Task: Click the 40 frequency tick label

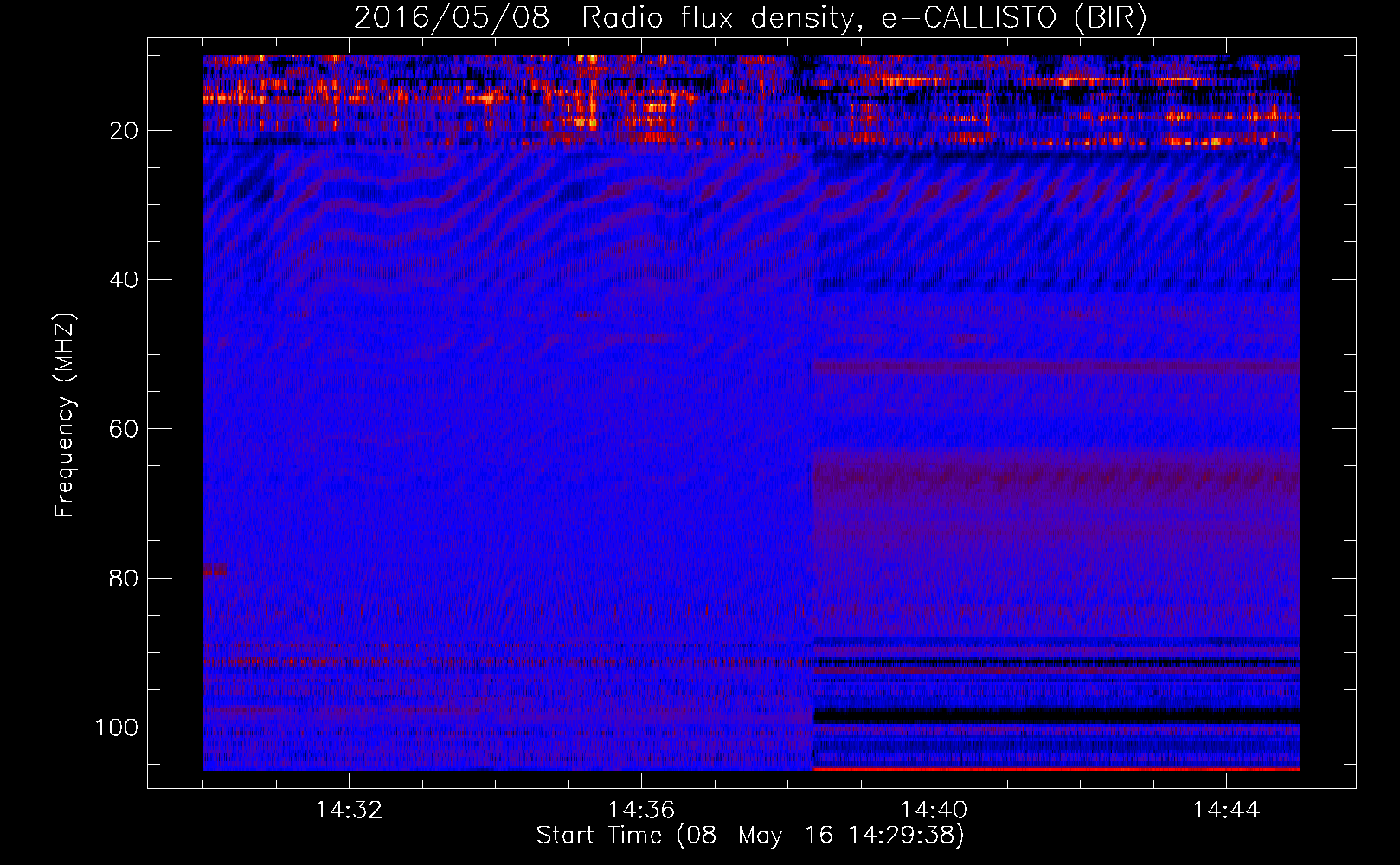Action: pyautogui.click(x=124, y=280)
